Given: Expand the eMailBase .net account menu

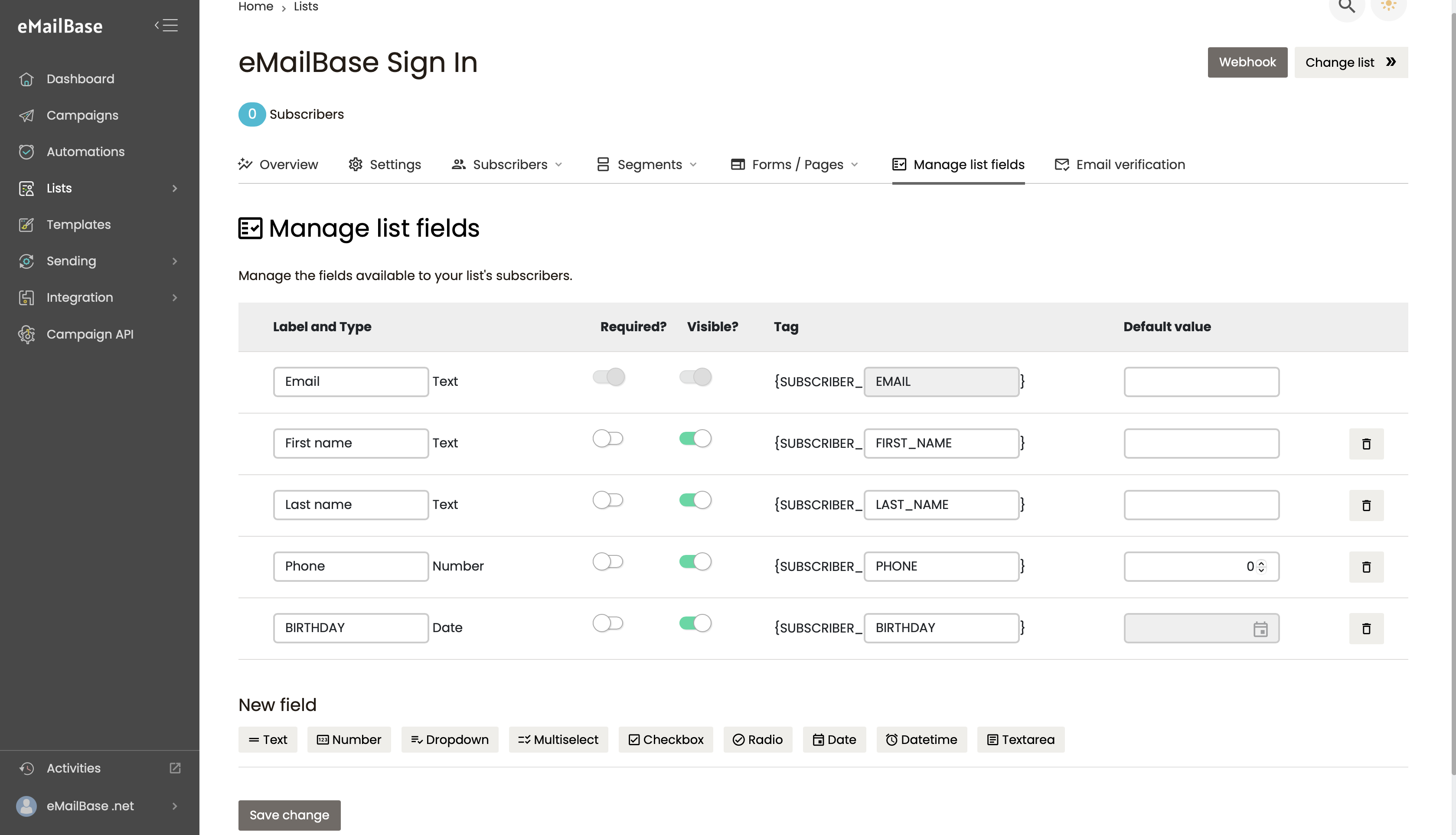Looking at the screenshot, I should [175, 806].
